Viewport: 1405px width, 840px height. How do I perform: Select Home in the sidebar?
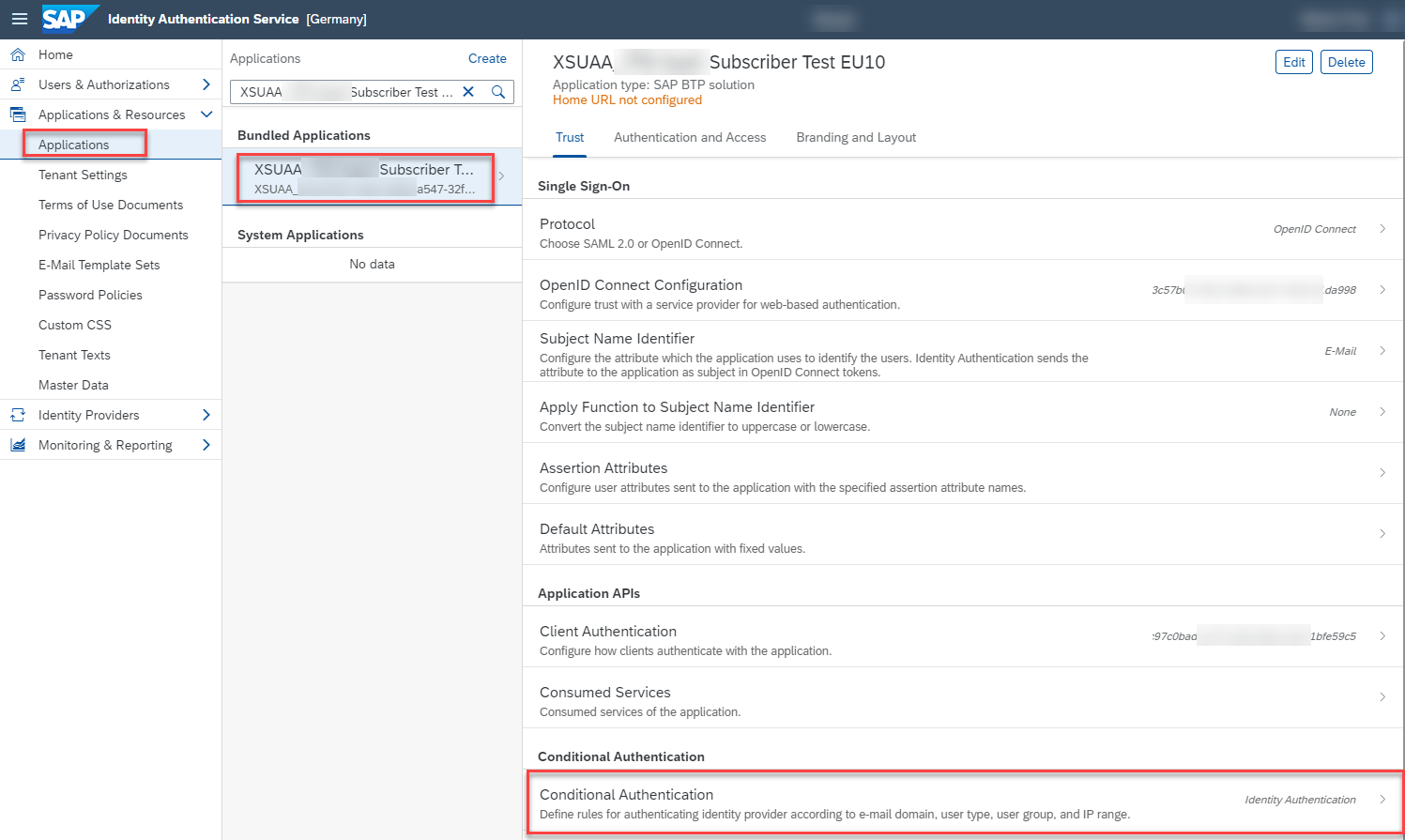pos(111,54)
